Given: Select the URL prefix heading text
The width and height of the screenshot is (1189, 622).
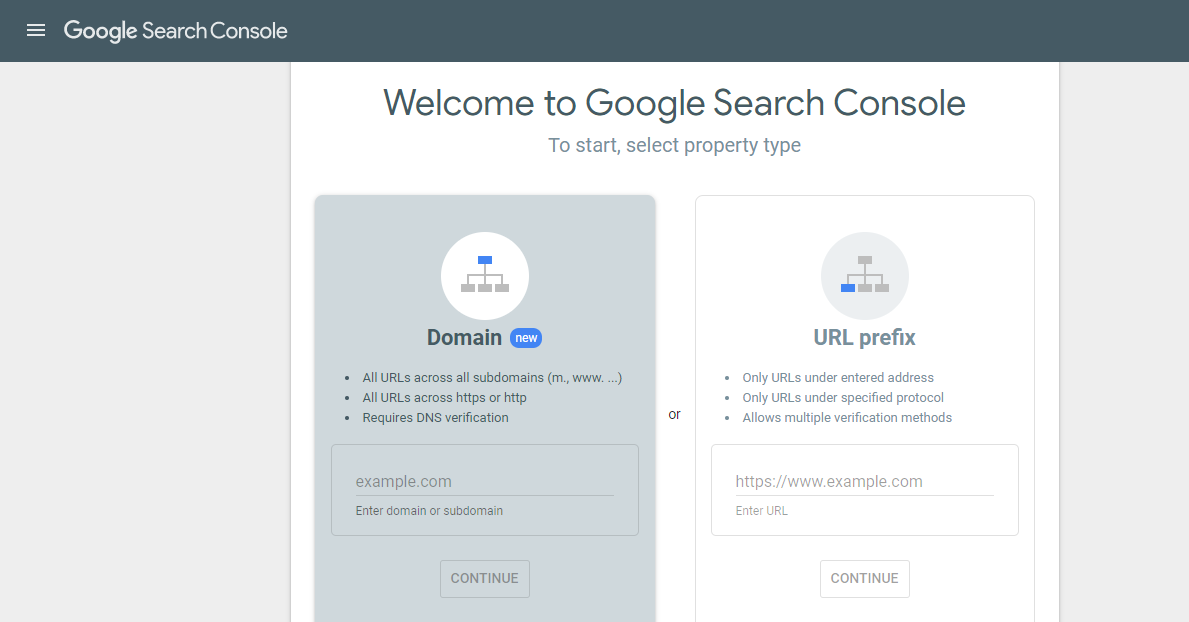Looking at the screenshot, I should [864, 338].
